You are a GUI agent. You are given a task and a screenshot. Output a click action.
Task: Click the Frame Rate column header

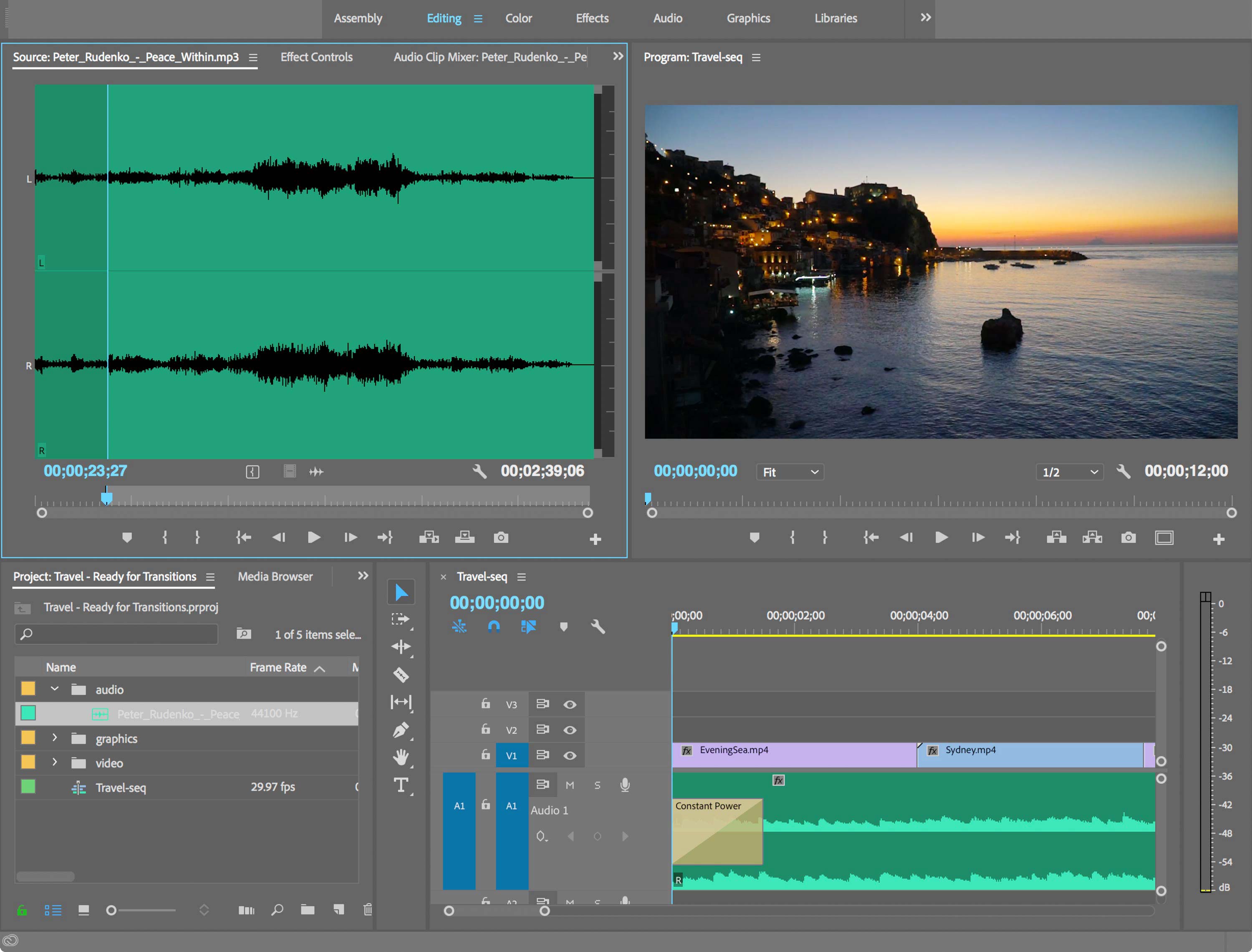[x=278, y=667]
